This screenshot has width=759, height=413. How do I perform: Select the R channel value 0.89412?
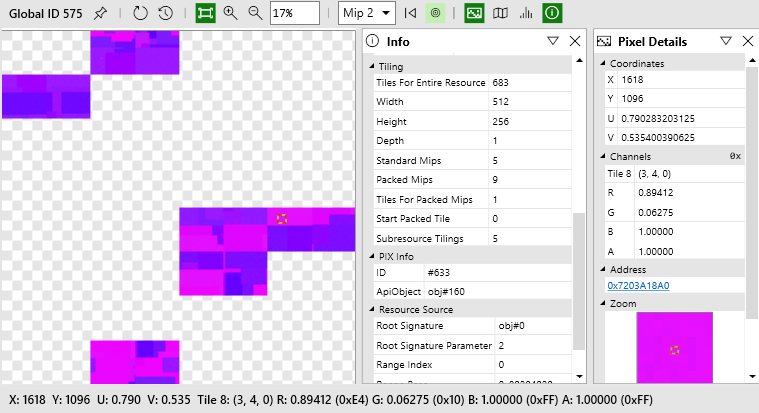(655, 193)
